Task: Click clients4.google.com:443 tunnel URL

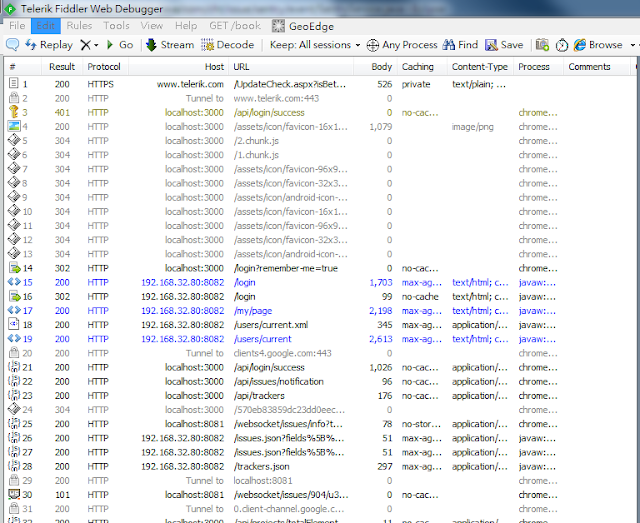Action: [282, 353]
